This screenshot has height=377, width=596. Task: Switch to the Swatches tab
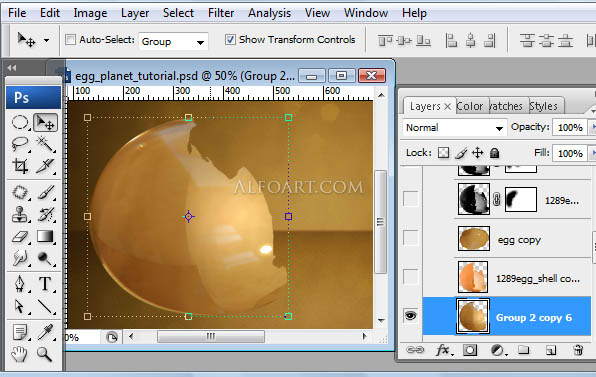(x=506, y=106)
